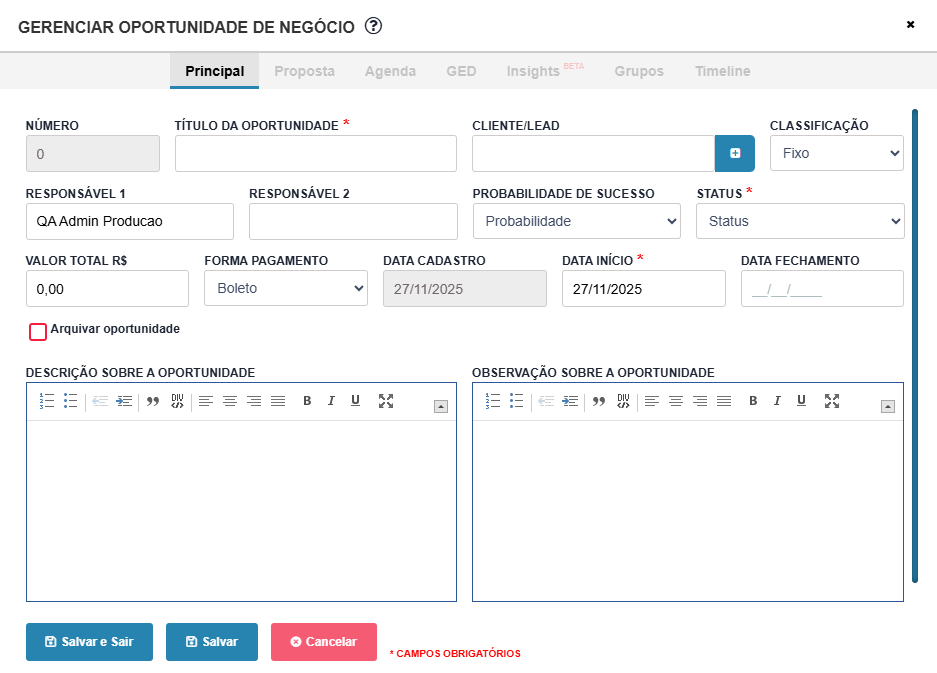
Task: Open the Timeline tab
Action: coord(722,71)
